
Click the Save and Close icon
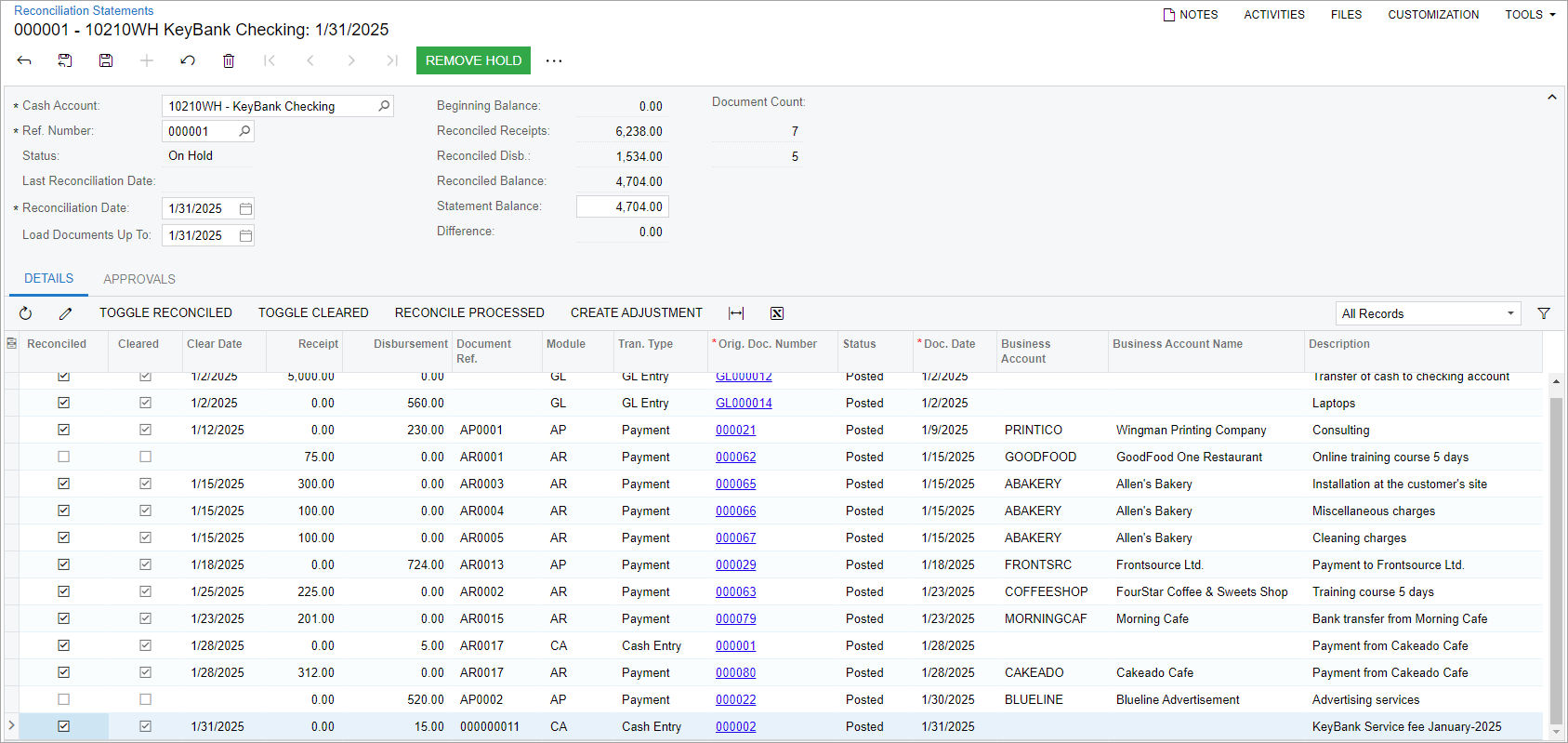pos(65,60)
